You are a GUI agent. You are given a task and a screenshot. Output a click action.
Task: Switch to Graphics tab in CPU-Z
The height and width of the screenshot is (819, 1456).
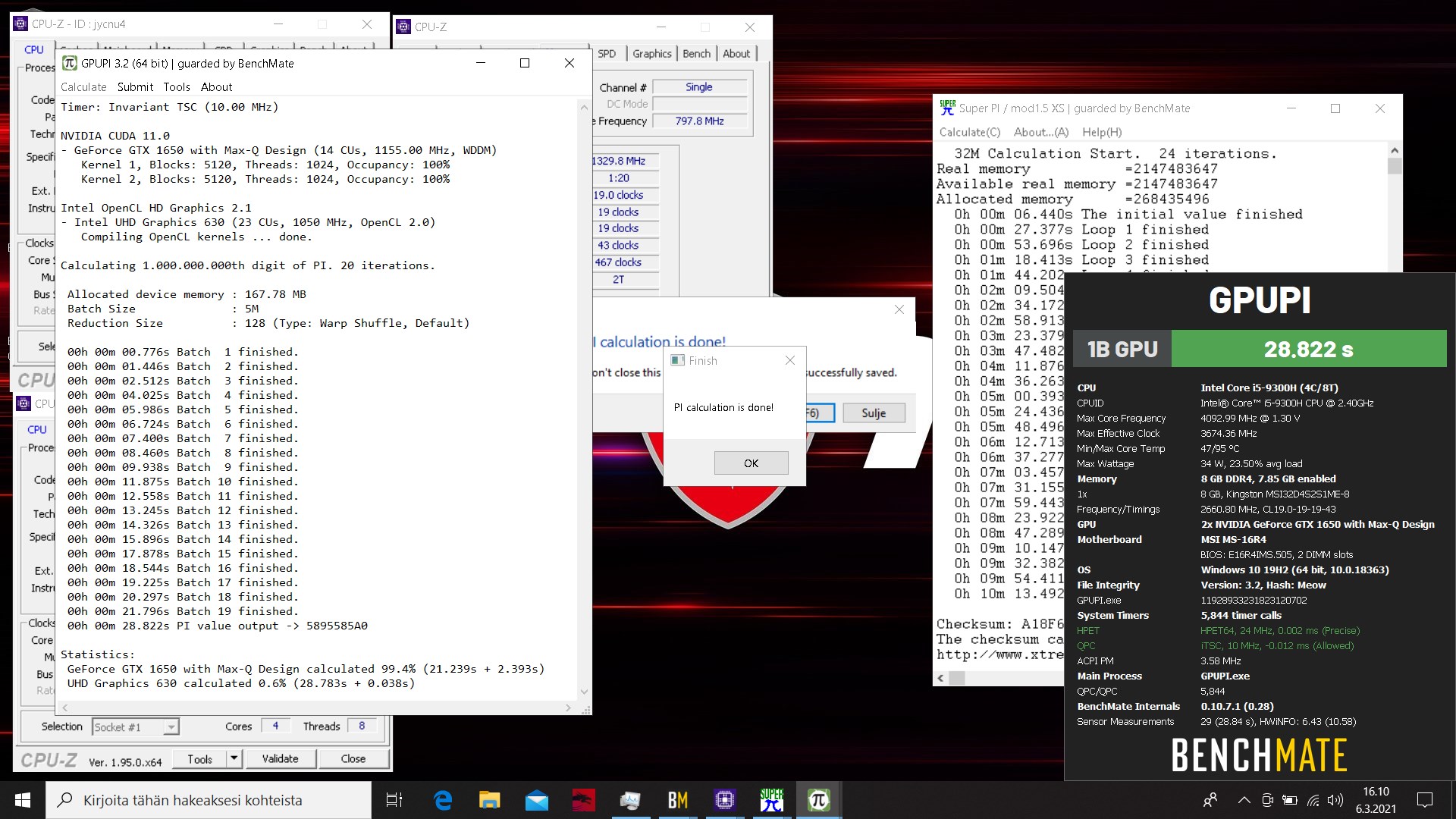(652, 54)
